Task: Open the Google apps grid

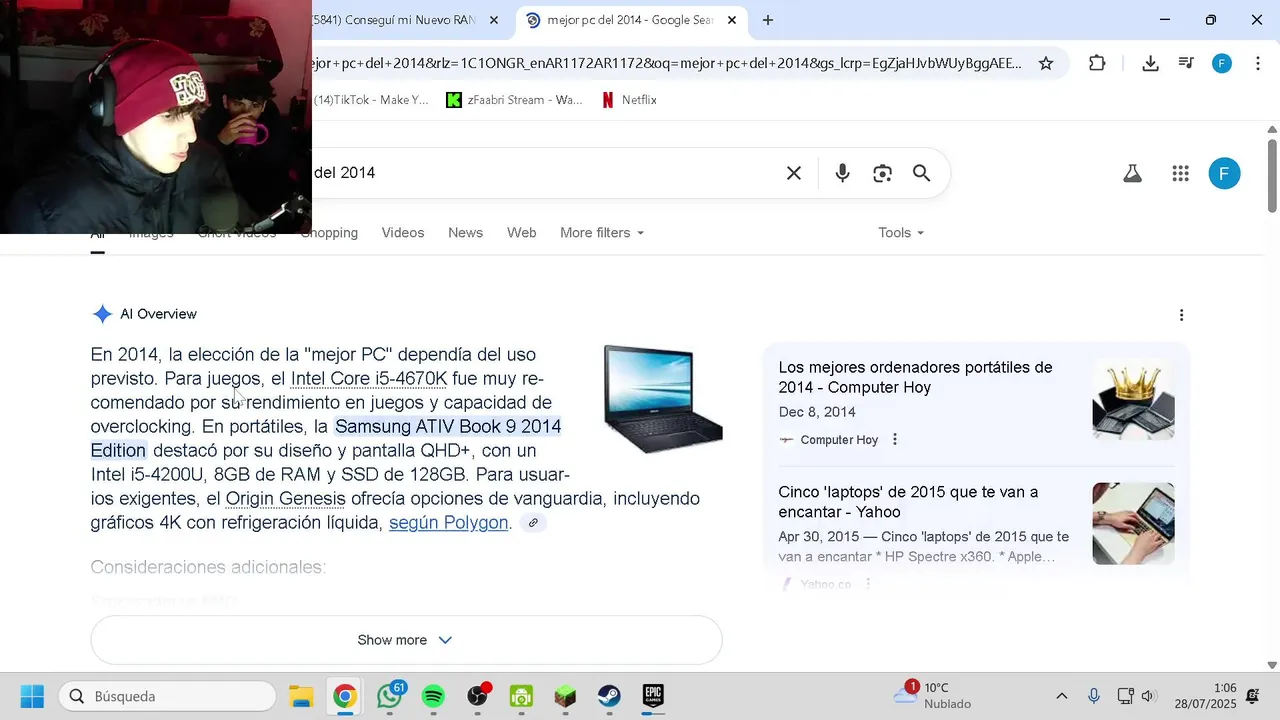Action: pyautogui.click(x=1180, y=173)
